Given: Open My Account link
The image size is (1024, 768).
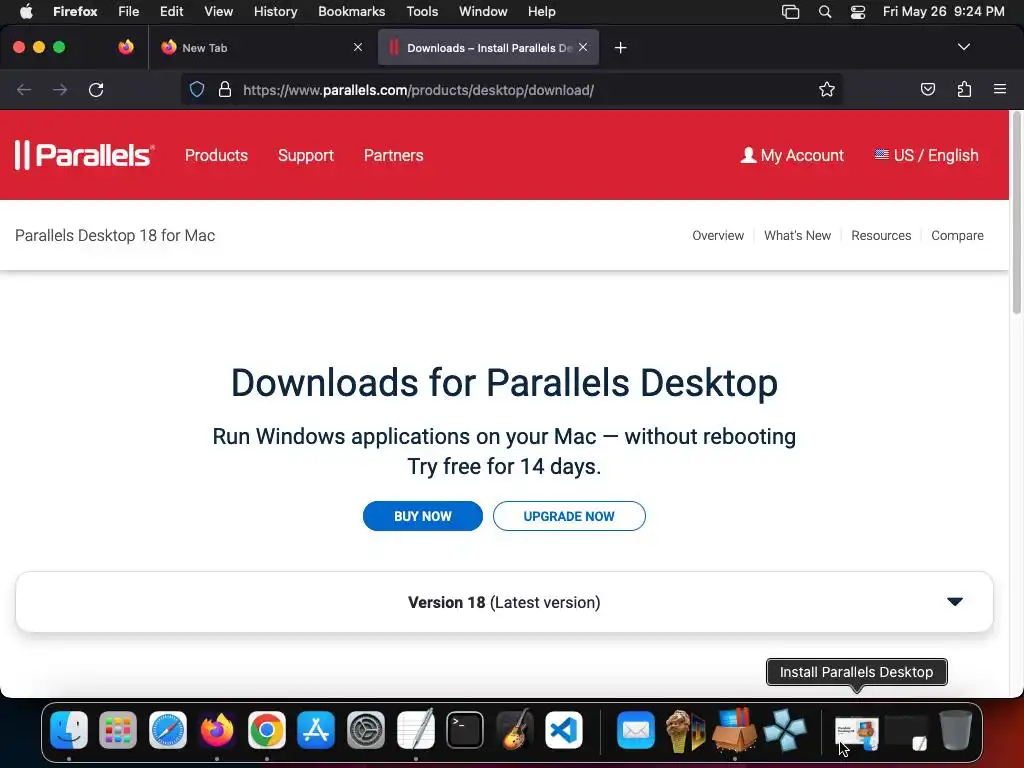Looking at the screenshot, I should (x=792, y=155).
